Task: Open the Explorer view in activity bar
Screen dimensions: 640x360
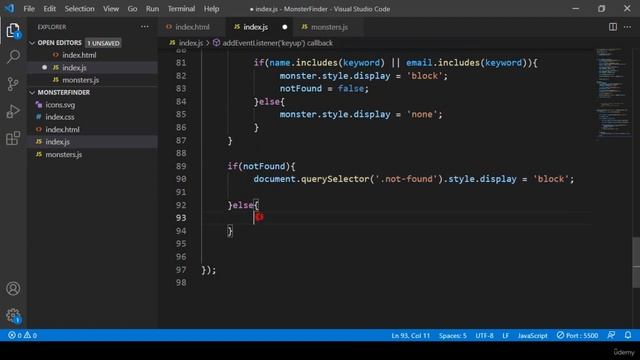Action: coord(13,31)
